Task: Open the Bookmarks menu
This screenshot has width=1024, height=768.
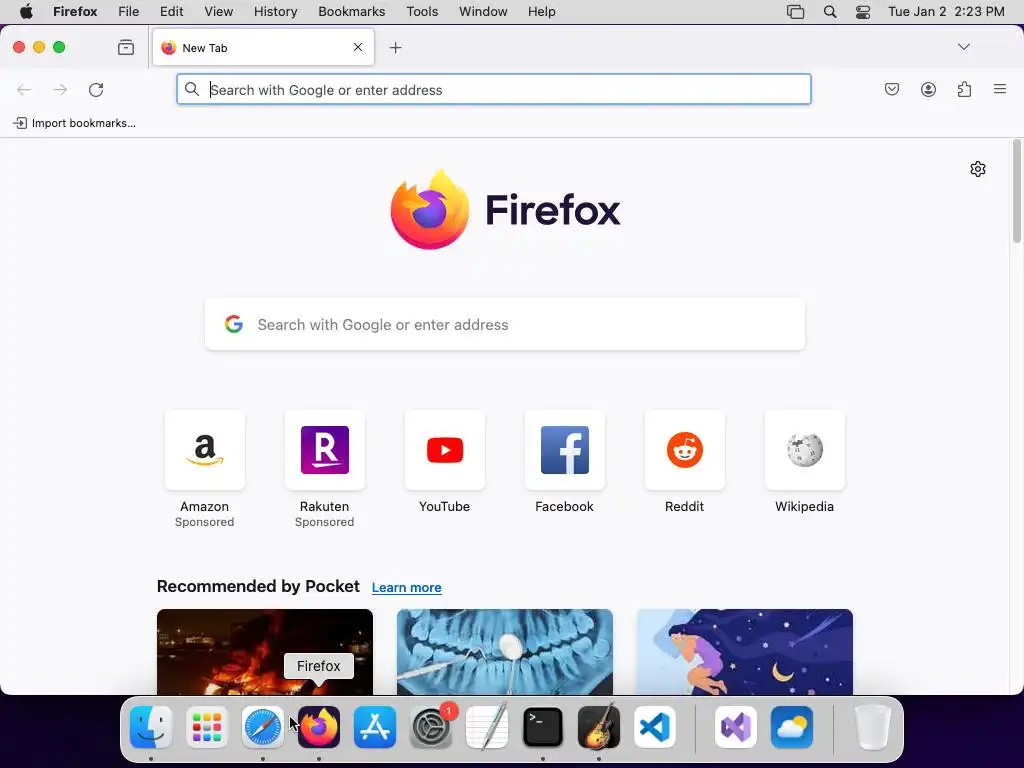Action: [351, 12]
